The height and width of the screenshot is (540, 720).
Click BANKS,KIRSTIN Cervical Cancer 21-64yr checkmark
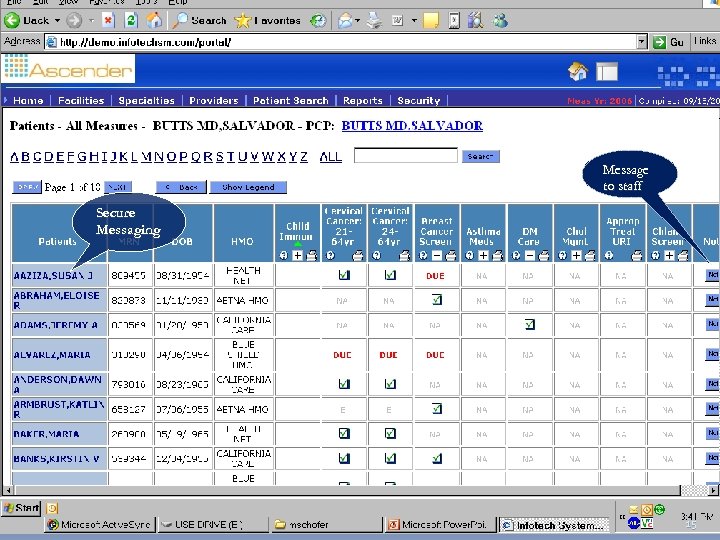pos(344,458)
